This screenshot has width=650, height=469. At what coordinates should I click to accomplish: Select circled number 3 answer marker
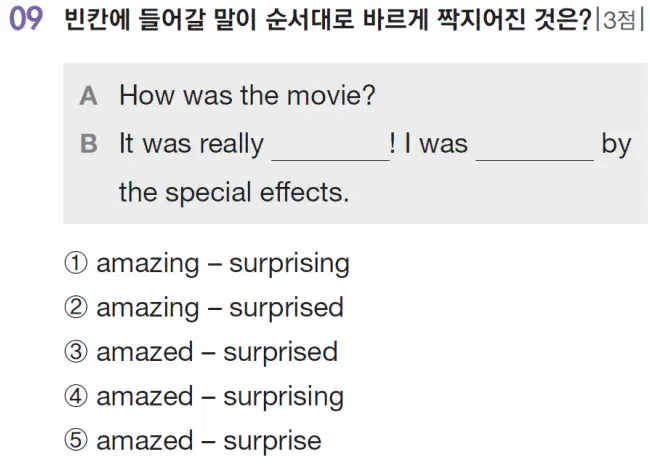point(76,352)
